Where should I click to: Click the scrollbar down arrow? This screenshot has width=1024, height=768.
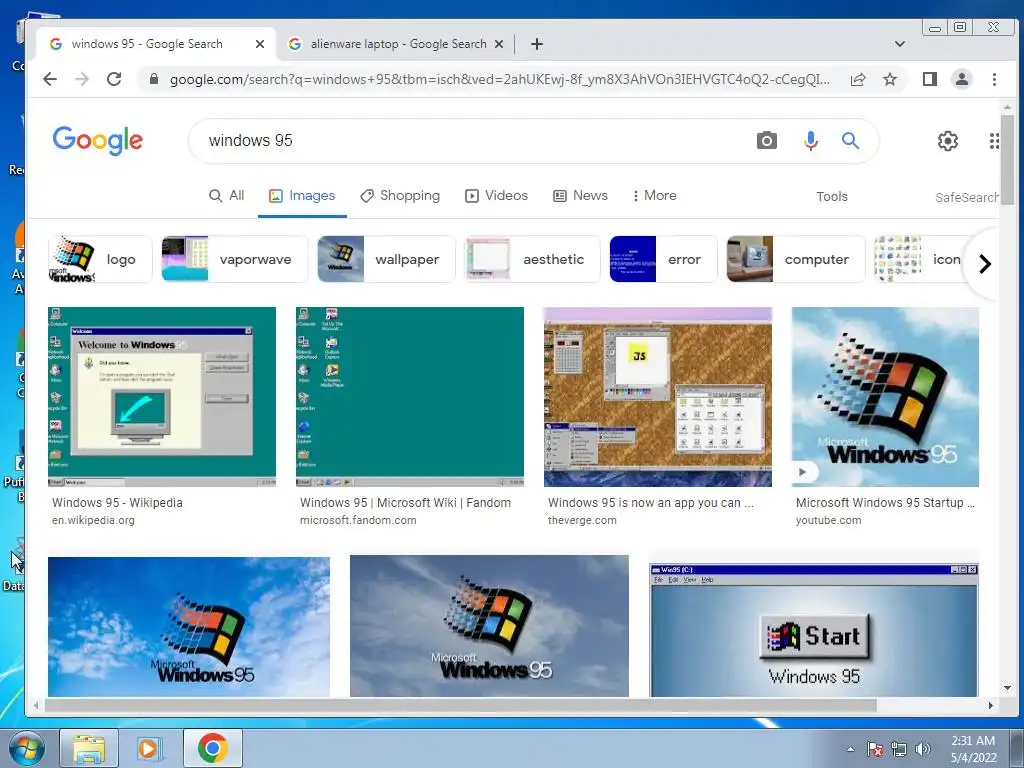click(x=1007, y=688)
